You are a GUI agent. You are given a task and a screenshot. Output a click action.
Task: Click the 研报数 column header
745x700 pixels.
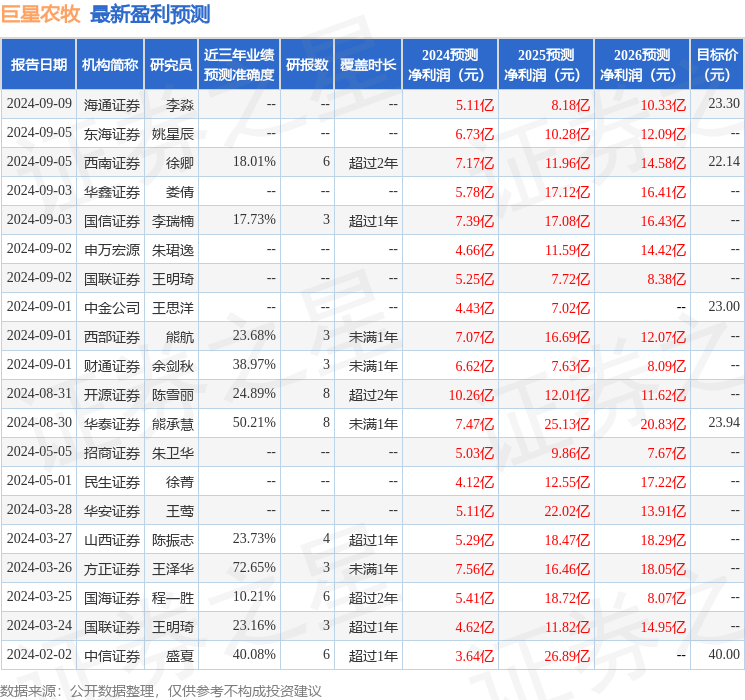coord(307,64)
